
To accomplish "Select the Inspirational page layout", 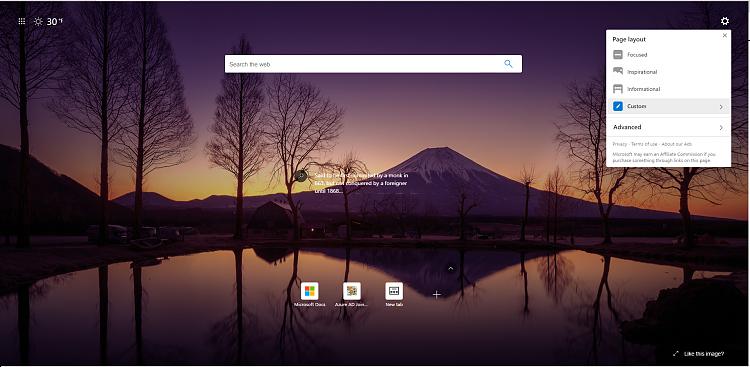I will pos(668,72).
